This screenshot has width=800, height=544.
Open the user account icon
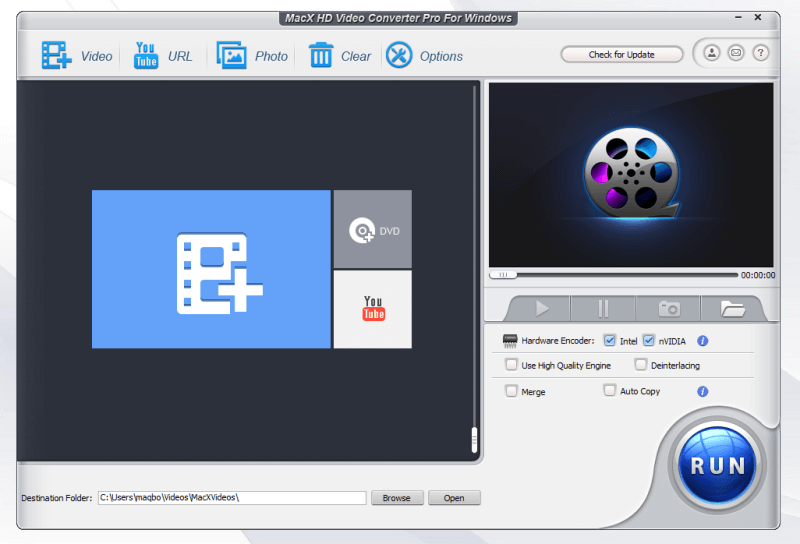click(712, 53)
